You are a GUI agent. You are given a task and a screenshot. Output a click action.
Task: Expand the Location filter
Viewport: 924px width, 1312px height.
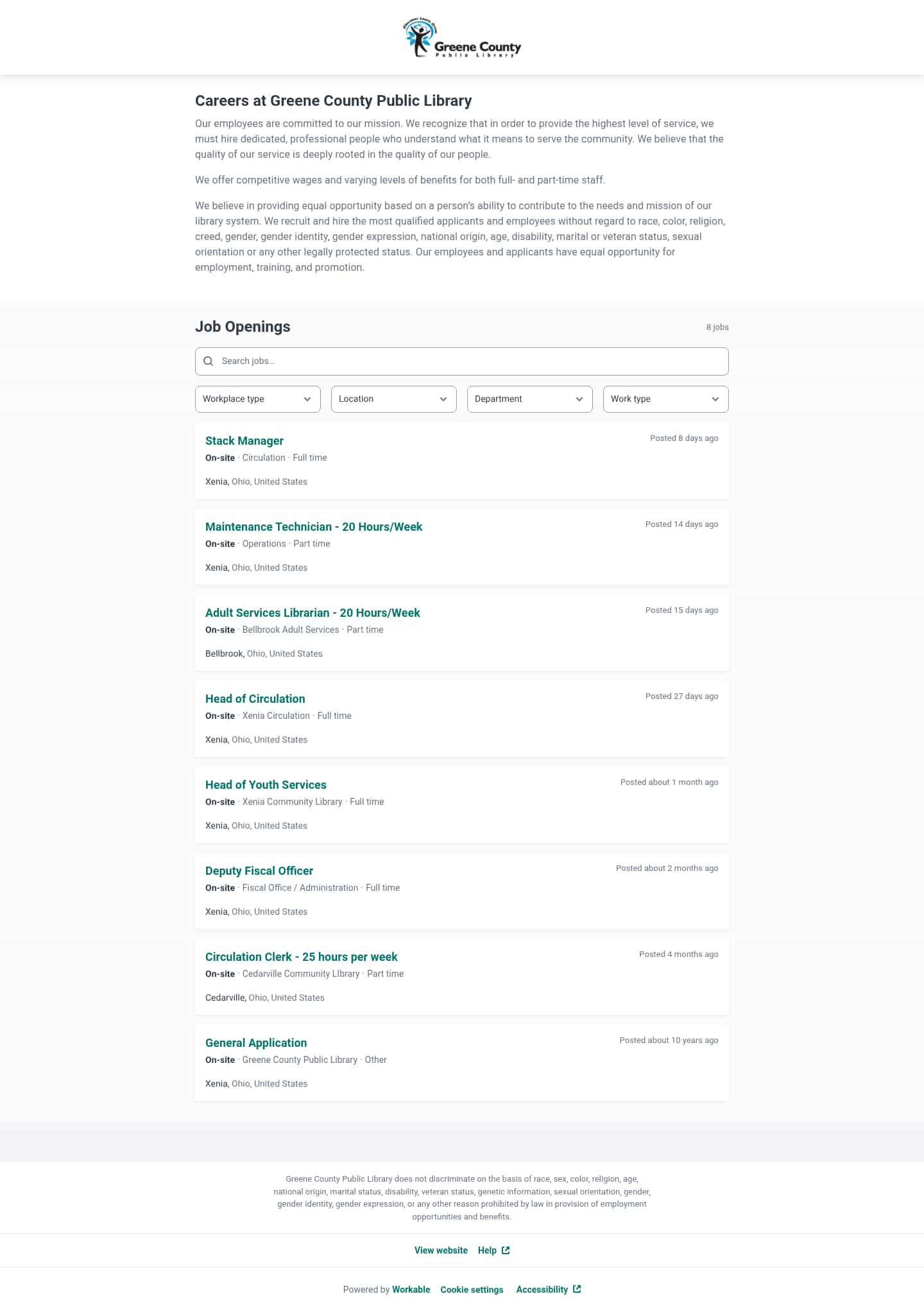click(393, 399)
